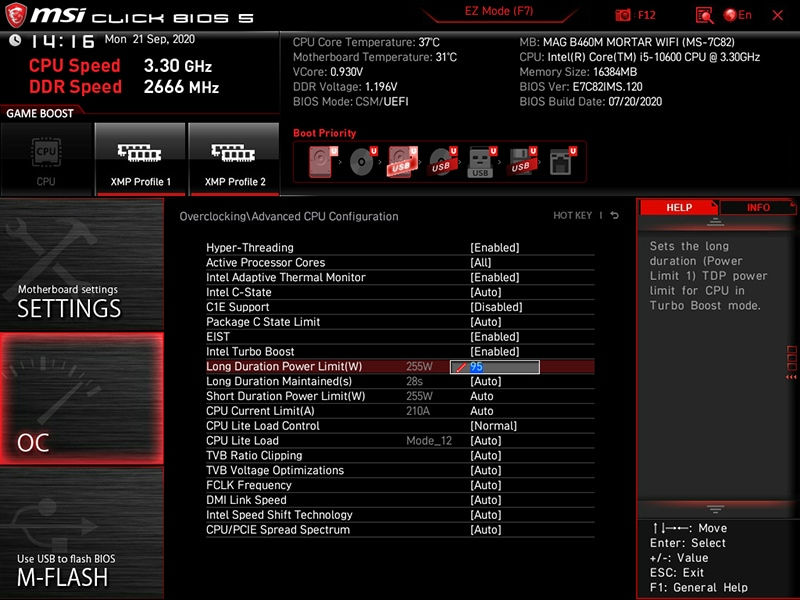The height and width of the screenshot is (600, 800).
Task: Open Intel C-State [Auto] dropdown
Action: click(x=486, y=292)
